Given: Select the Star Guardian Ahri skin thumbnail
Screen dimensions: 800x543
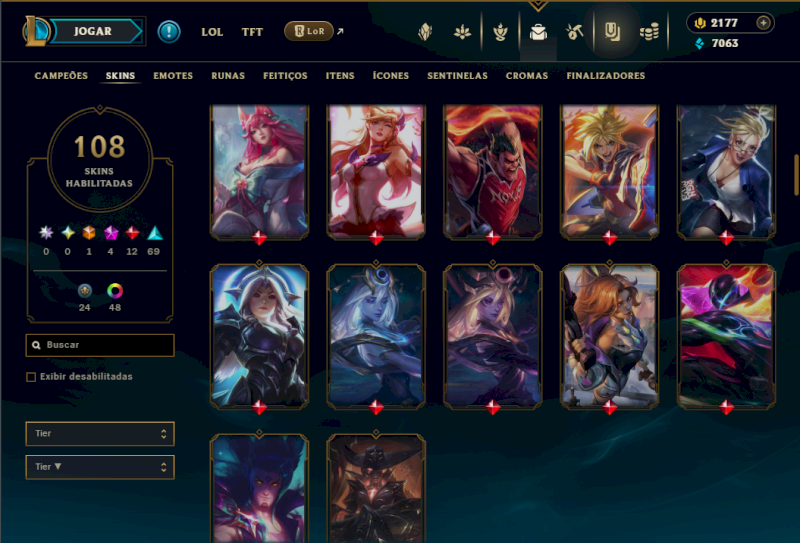Looking at the screenshot, I should (x=376, y=172).
